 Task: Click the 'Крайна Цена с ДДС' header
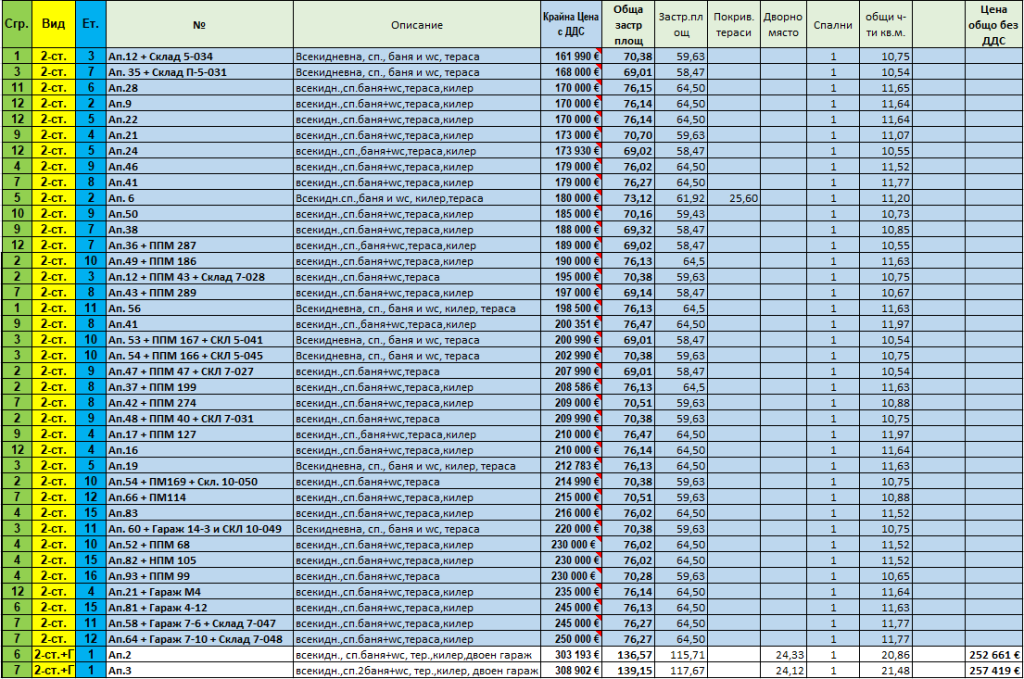point(570,23)
